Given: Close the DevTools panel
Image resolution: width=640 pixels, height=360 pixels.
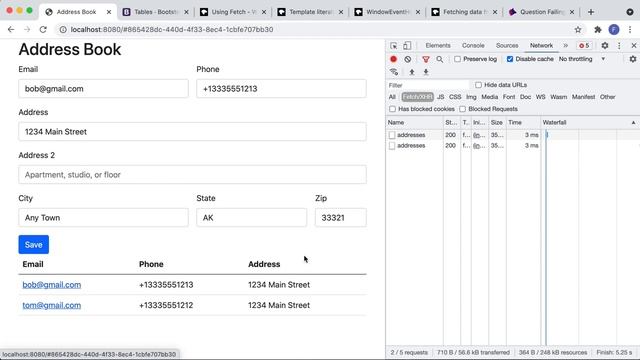Looking at the screenshot, I should (x=634, y=46).
